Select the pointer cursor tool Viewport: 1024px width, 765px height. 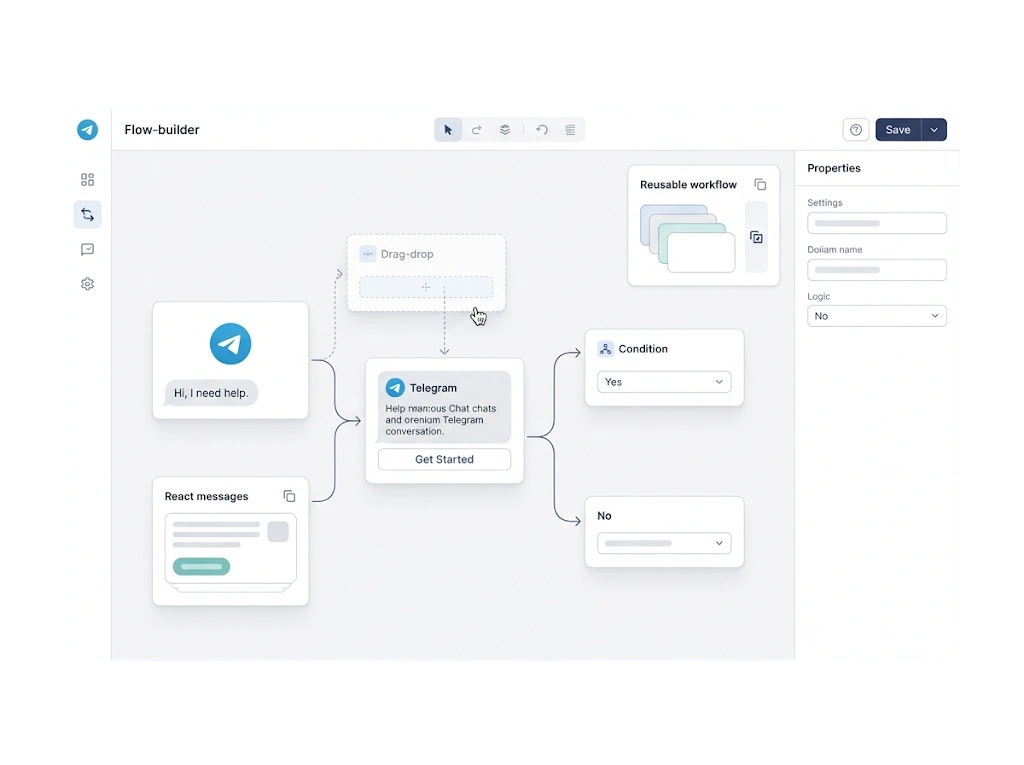point(448,129)
